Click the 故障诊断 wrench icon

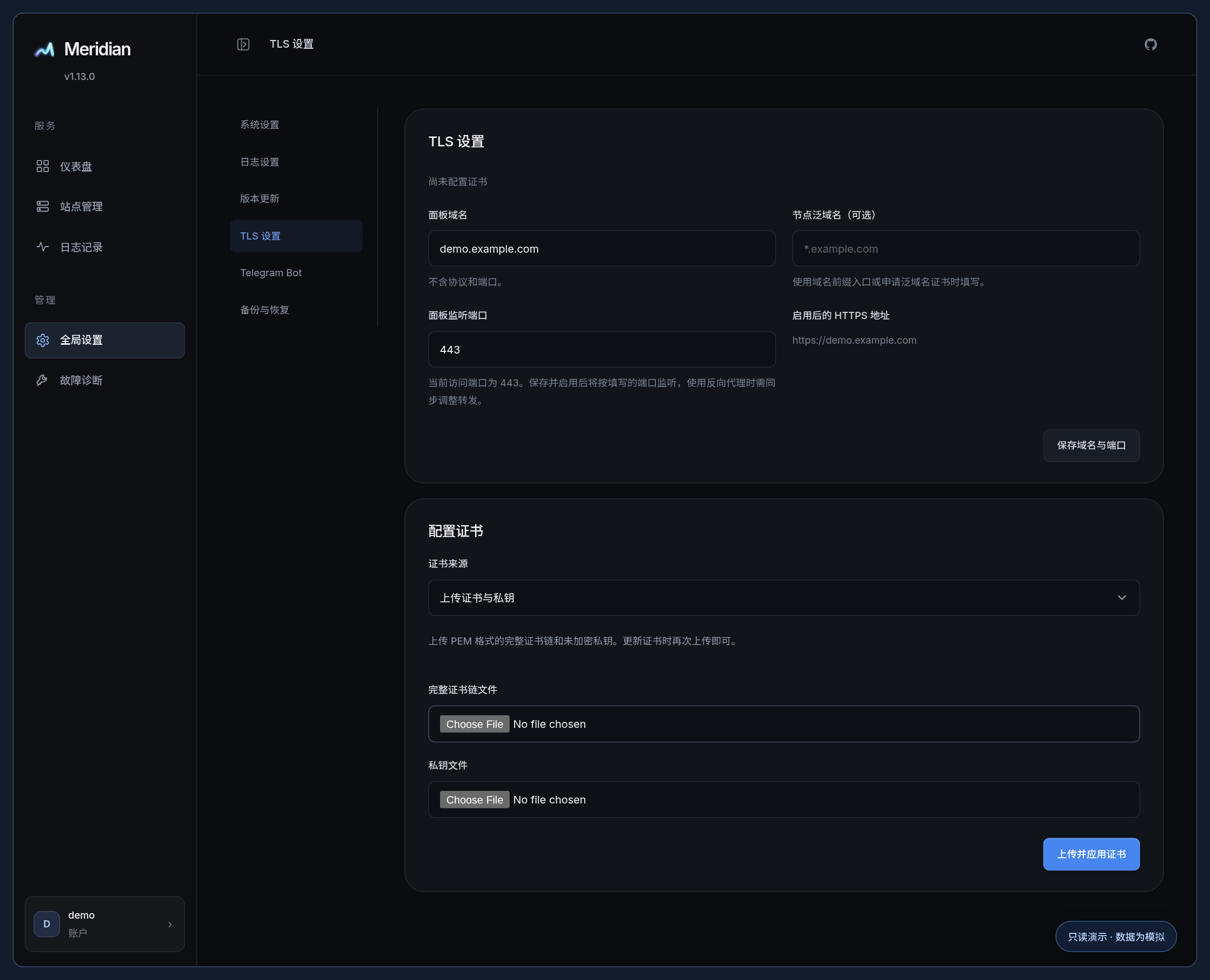pos(43,380)
